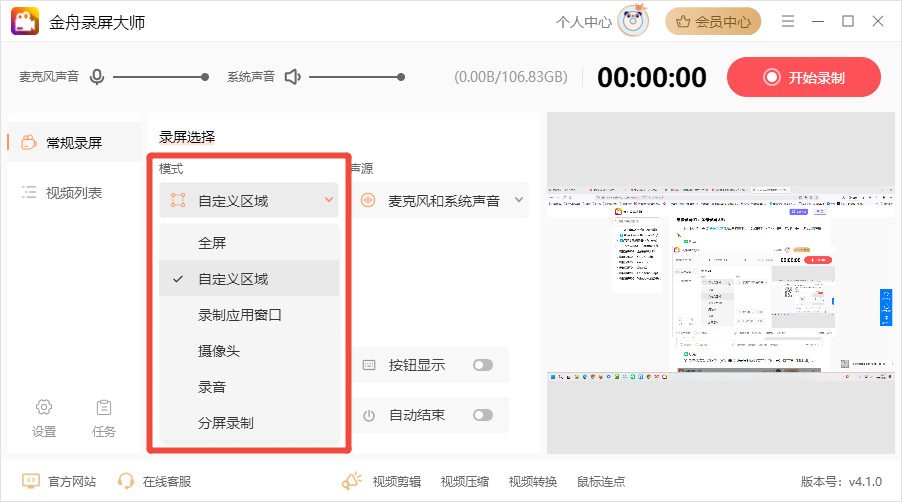Adjust the 系统声音 volume slider

pos(357,77)
